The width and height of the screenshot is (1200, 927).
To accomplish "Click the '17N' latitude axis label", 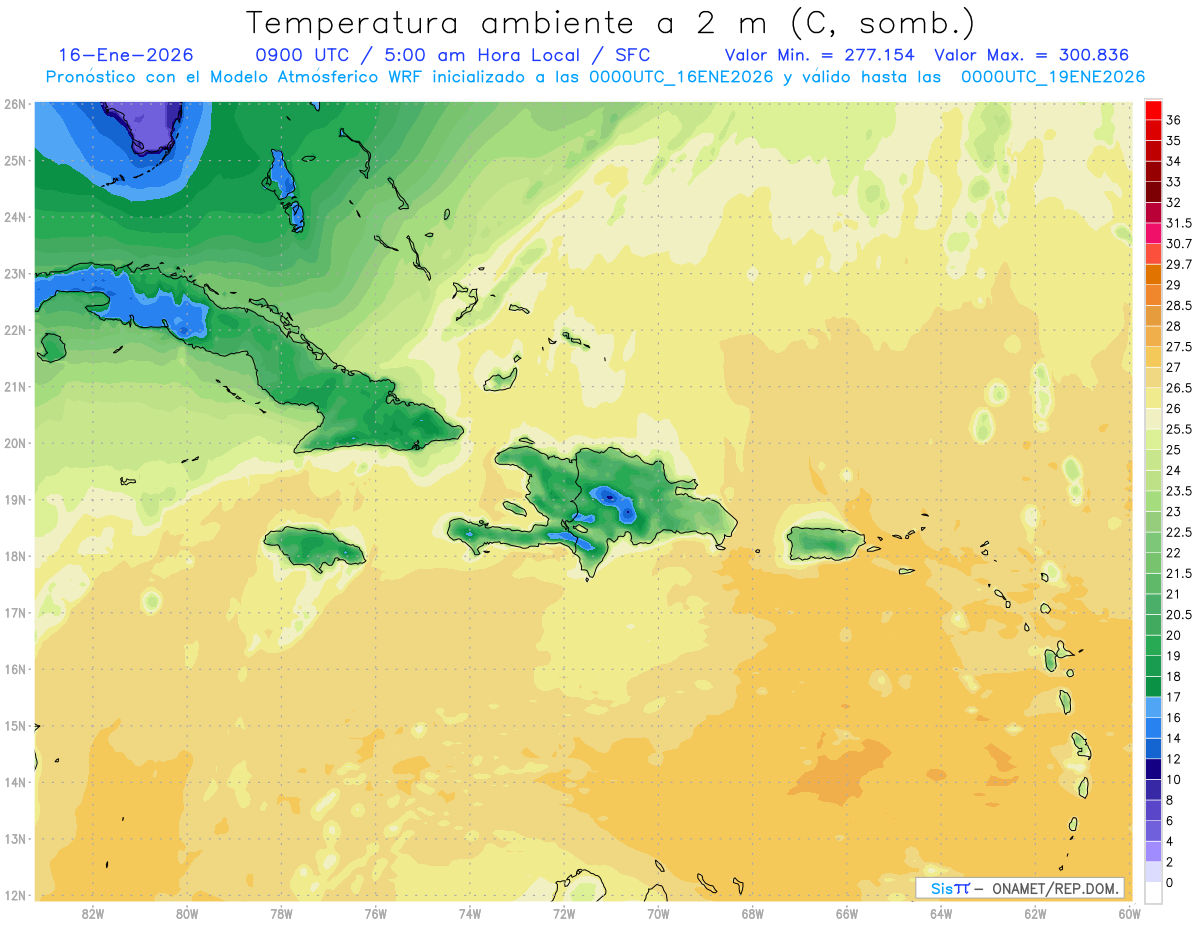I will click(14, 613).
